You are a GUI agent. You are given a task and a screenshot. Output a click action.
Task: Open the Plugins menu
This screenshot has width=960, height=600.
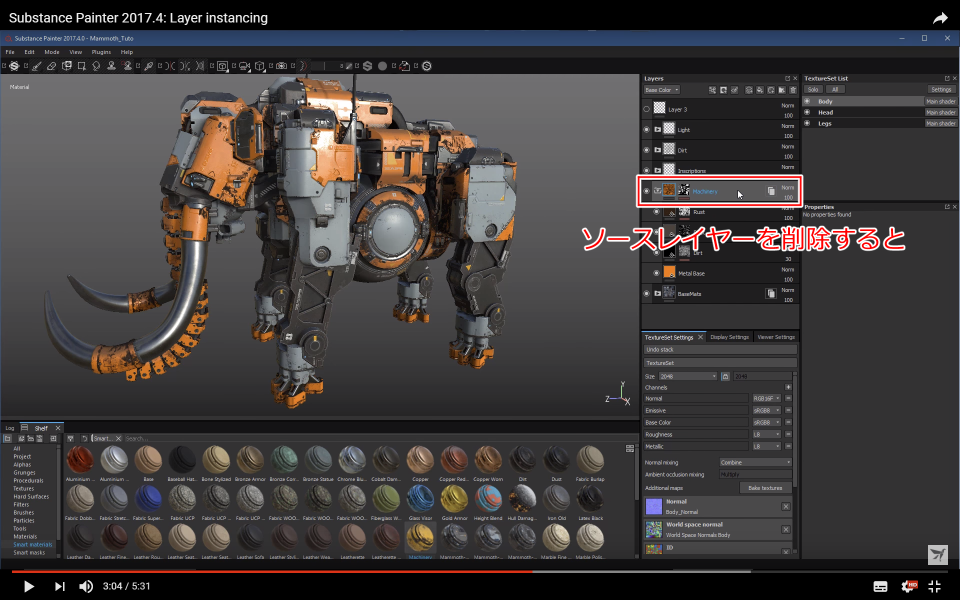coord(101,52)
